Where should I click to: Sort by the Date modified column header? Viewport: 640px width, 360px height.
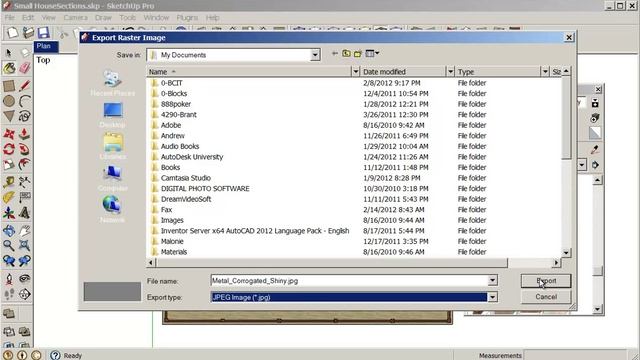point(403,72)
